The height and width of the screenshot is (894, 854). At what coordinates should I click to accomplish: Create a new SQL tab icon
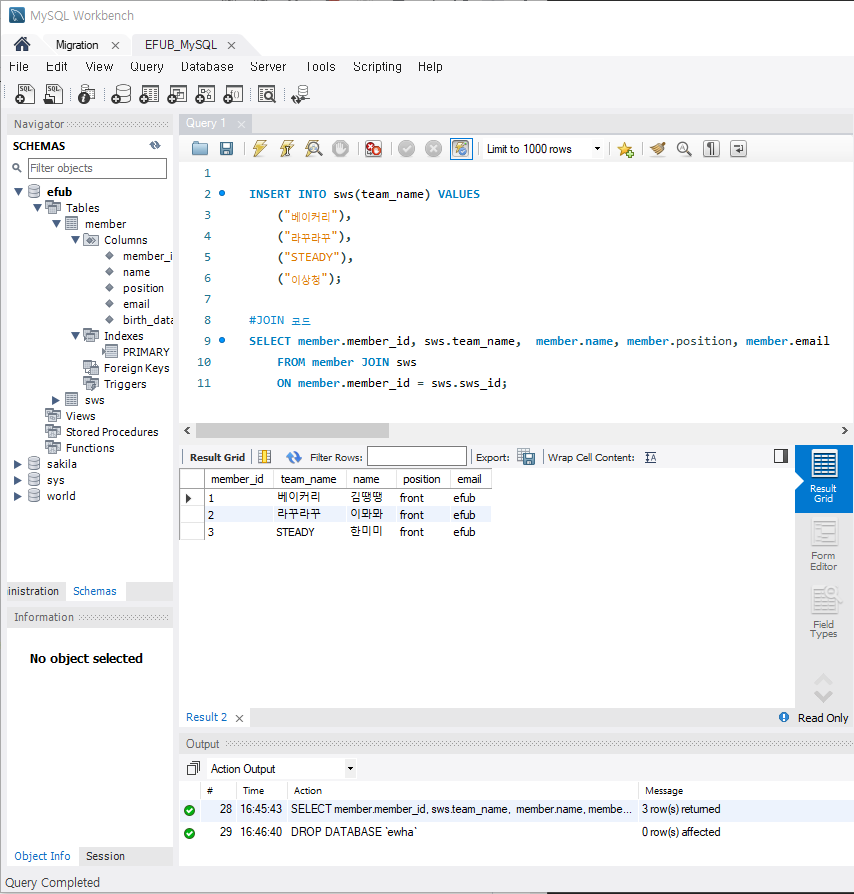(x=25, y=94)
